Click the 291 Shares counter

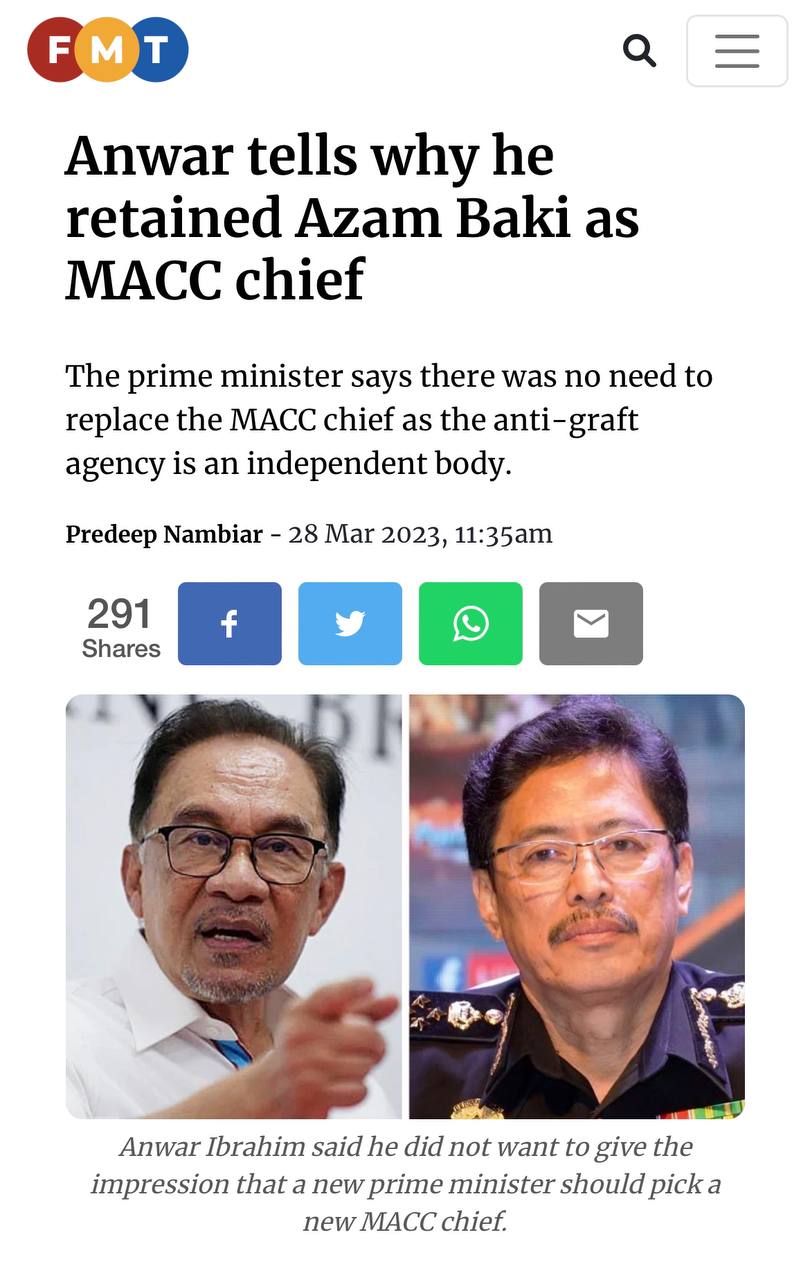coord(120,627)
